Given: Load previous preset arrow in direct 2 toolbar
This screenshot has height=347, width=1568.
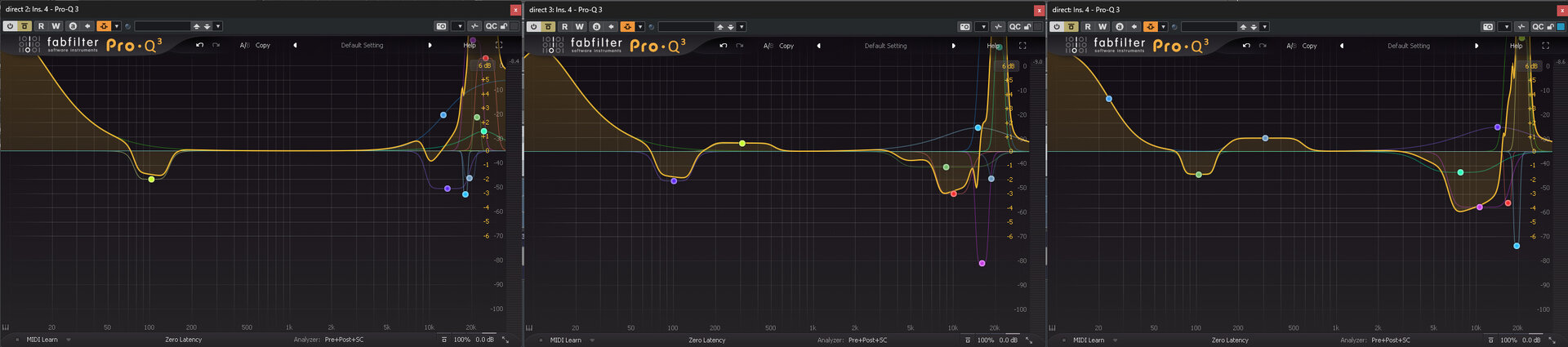Looking at the screenshot, I should (x=196, y=26).
